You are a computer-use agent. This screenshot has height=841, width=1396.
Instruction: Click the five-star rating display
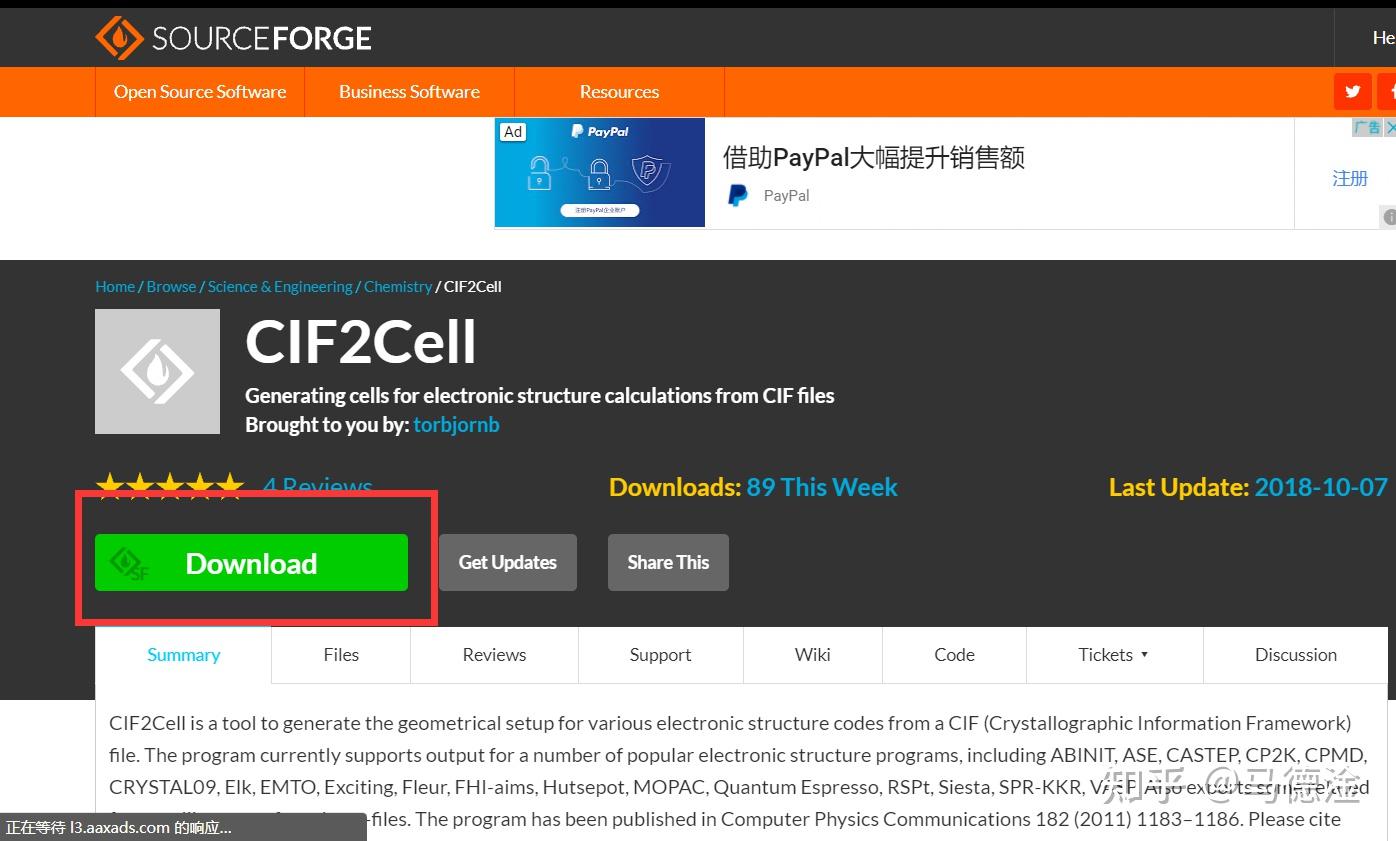[x=170, y=485]
